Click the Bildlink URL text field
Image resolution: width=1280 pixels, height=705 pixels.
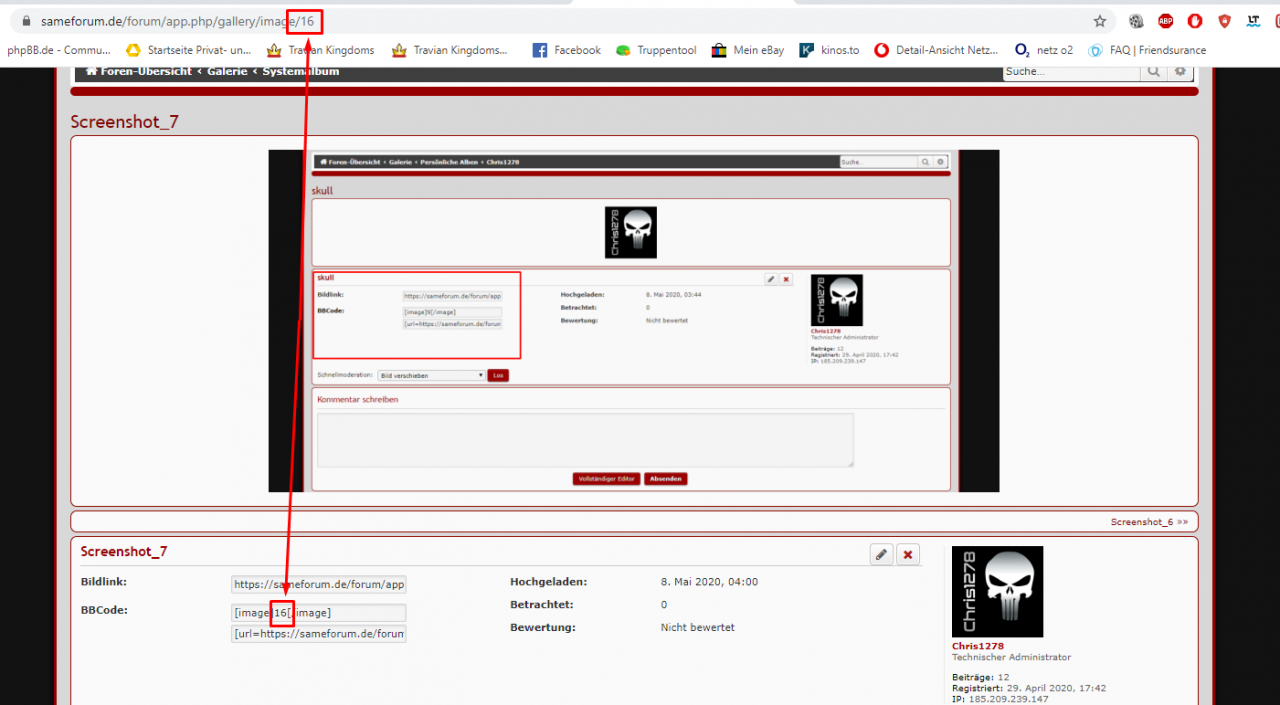pyautogui.click(x=318, y=584)
